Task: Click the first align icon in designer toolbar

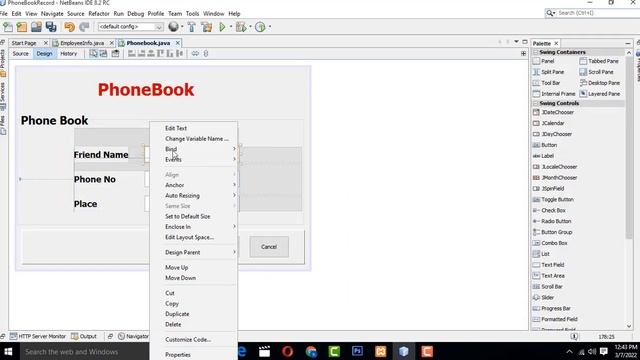Action: [x=131, y=53]
